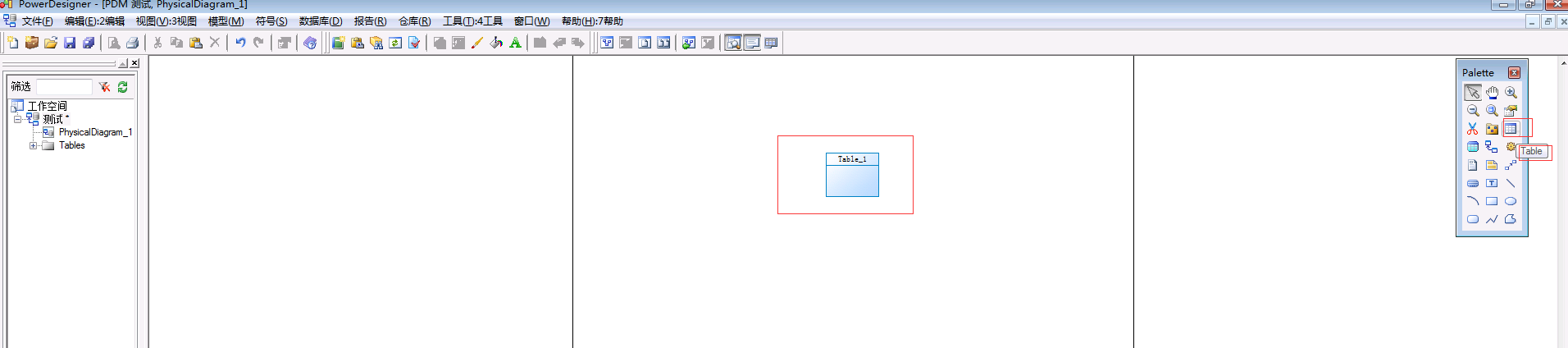
Task: Open the 符号(S) menu
Action: pyautogui.click(x=271, y=21)
